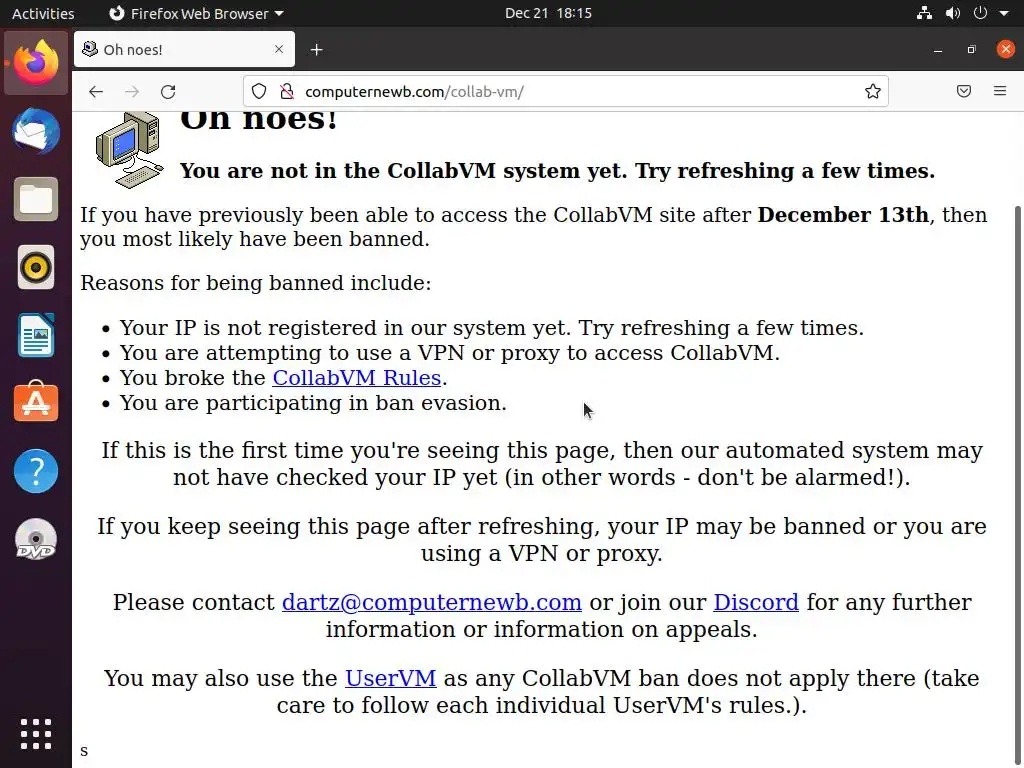
Task: Restore down the Firefox window
Action: coord(972,50)
